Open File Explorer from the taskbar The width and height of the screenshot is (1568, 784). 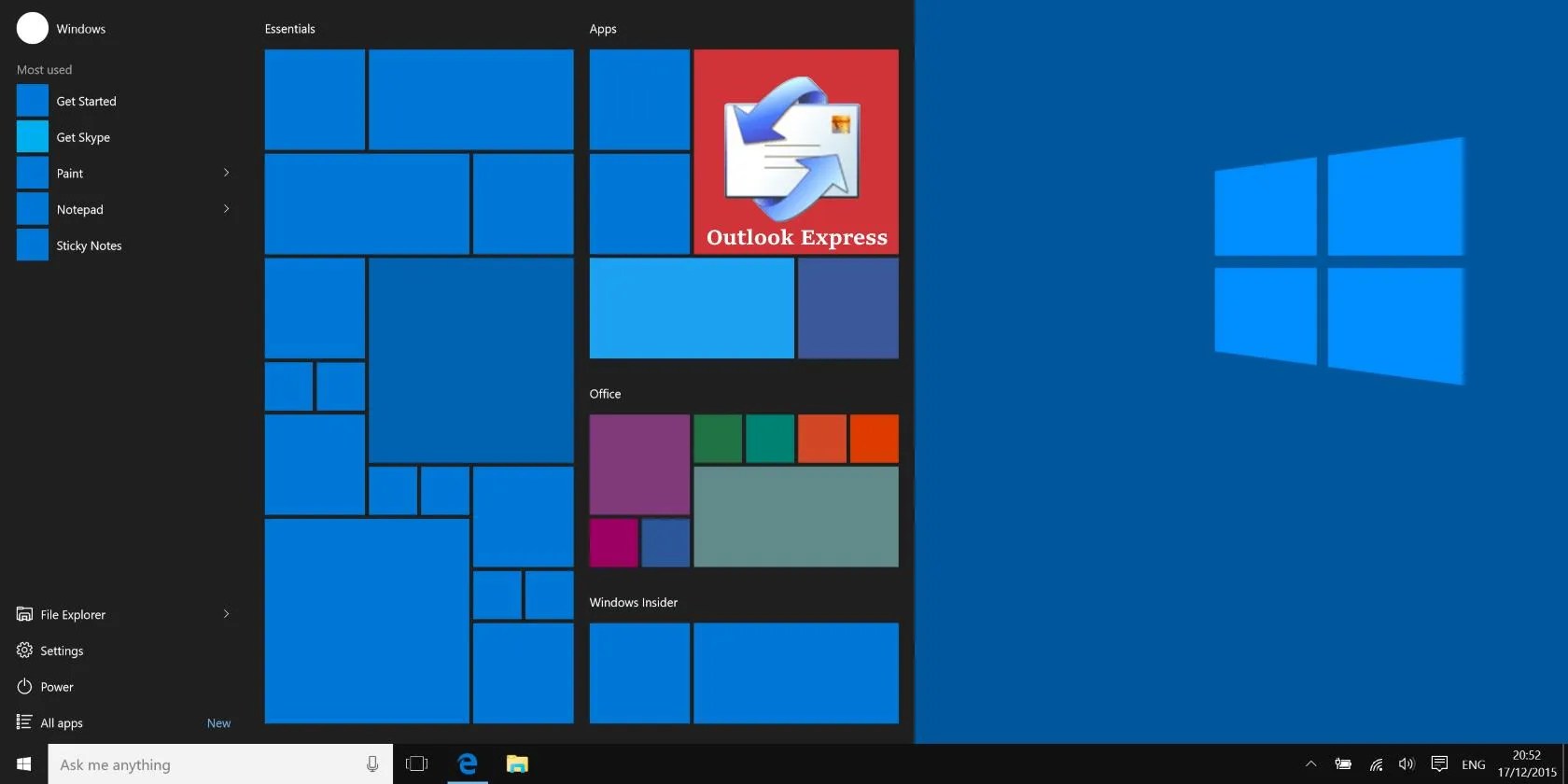pos(517,764)
